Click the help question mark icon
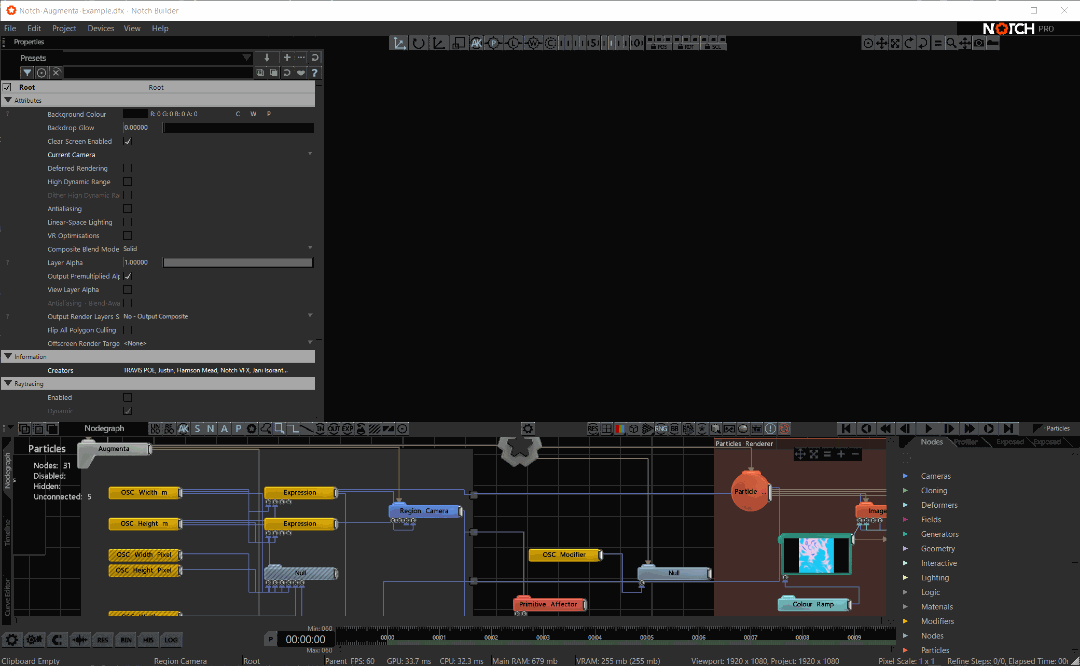The image size is (1080, 666). (x=315, y=72)
